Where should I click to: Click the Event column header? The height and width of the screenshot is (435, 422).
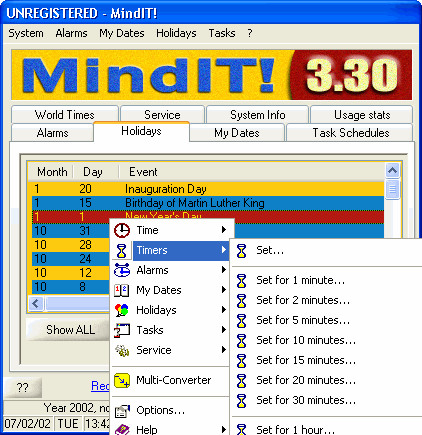tap(252, 172)
